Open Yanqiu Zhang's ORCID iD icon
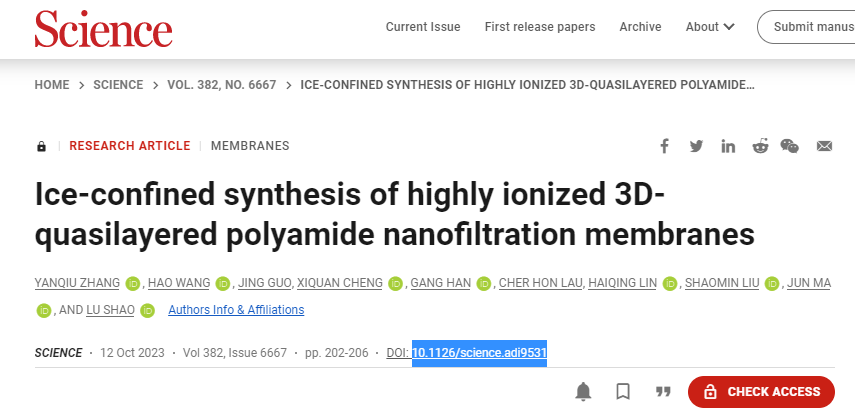Viewport: 855px width, 415px height. click(x=133, y=284)
